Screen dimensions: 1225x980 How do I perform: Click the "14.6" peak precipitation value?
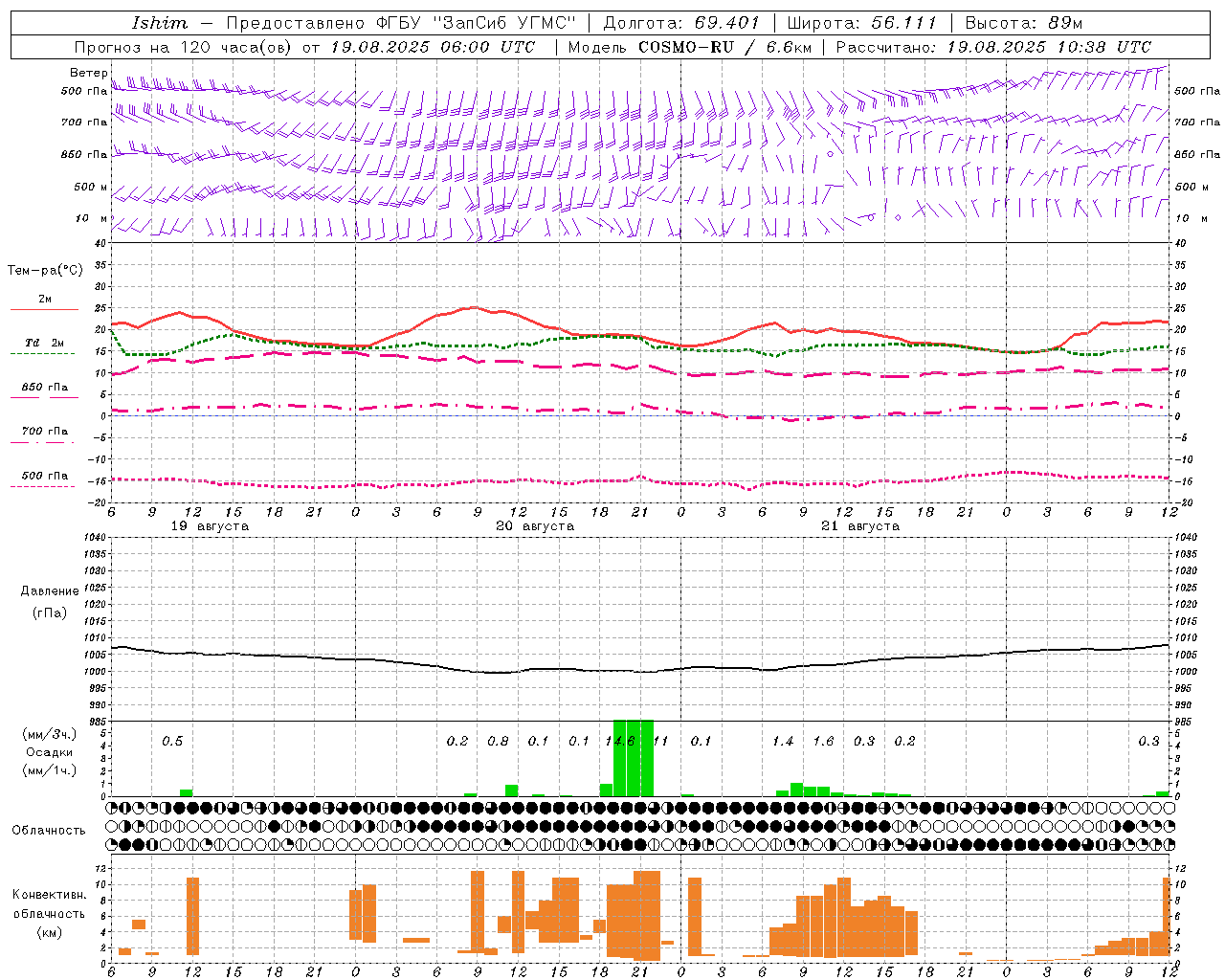(x=620, y=742)
